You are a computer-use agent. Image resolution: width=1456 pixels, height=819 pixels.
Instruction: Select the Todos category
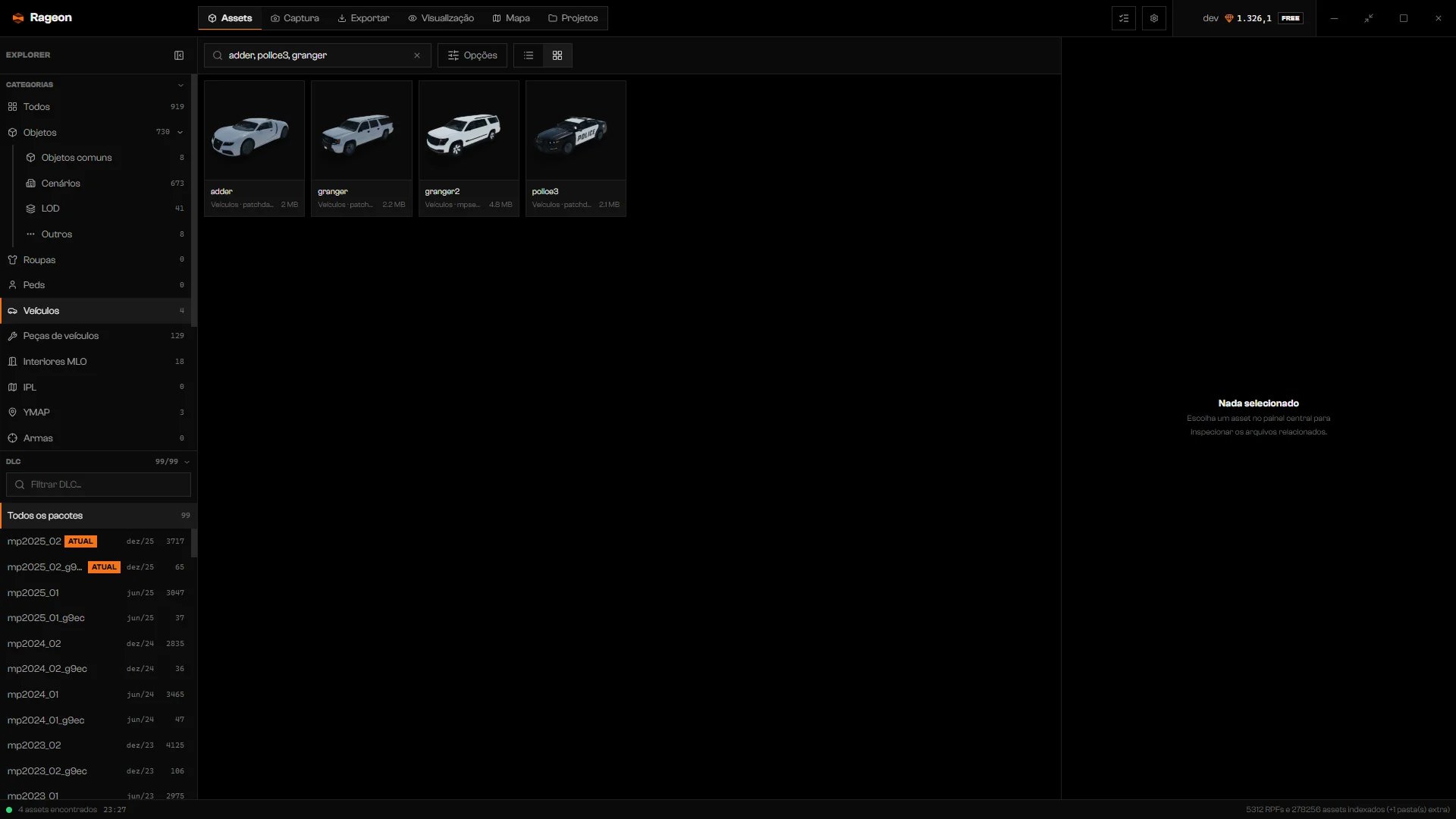(96, 107)
